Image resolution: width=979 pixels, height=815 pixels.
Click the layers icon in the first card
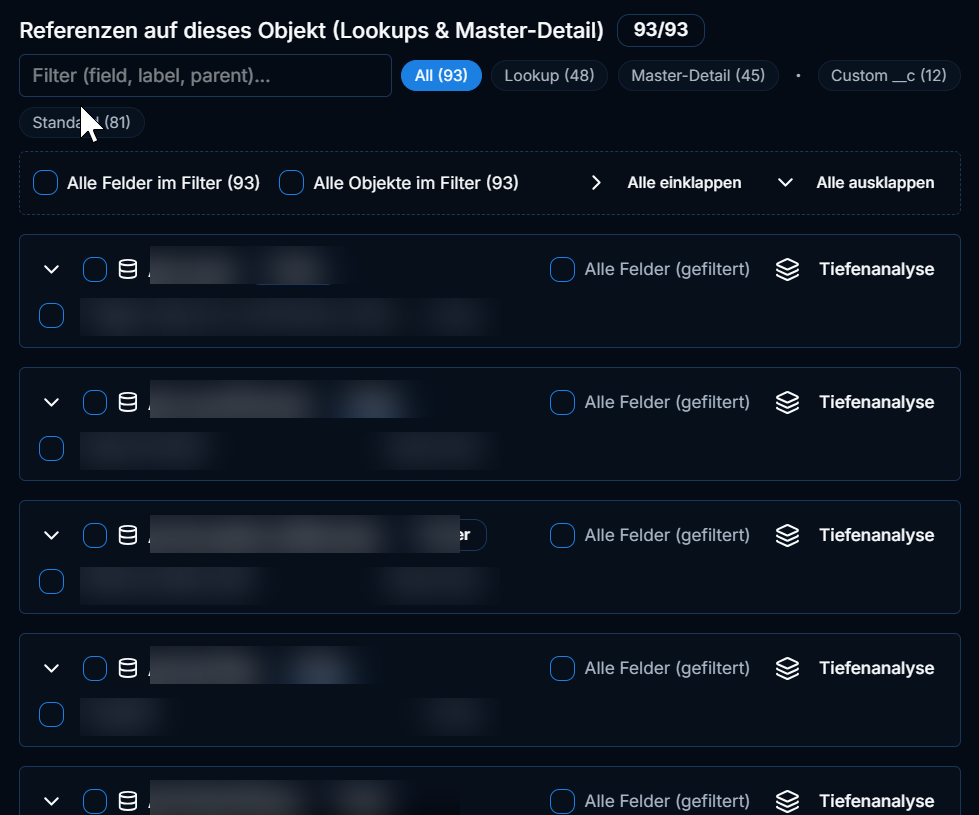click(787, 270)
